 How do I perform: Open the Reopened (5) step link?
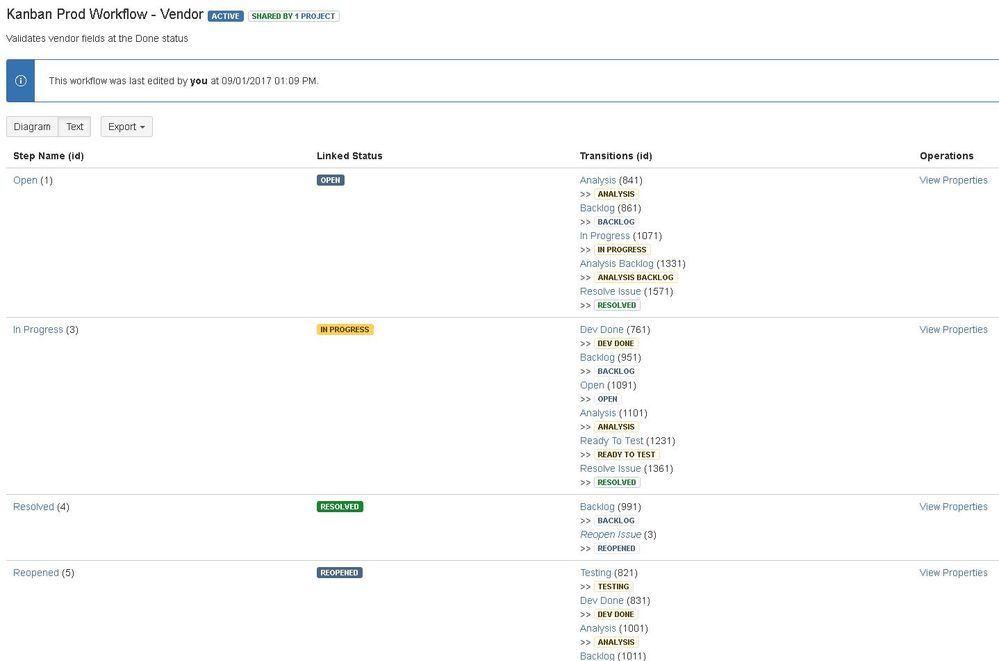coord(36,573)
